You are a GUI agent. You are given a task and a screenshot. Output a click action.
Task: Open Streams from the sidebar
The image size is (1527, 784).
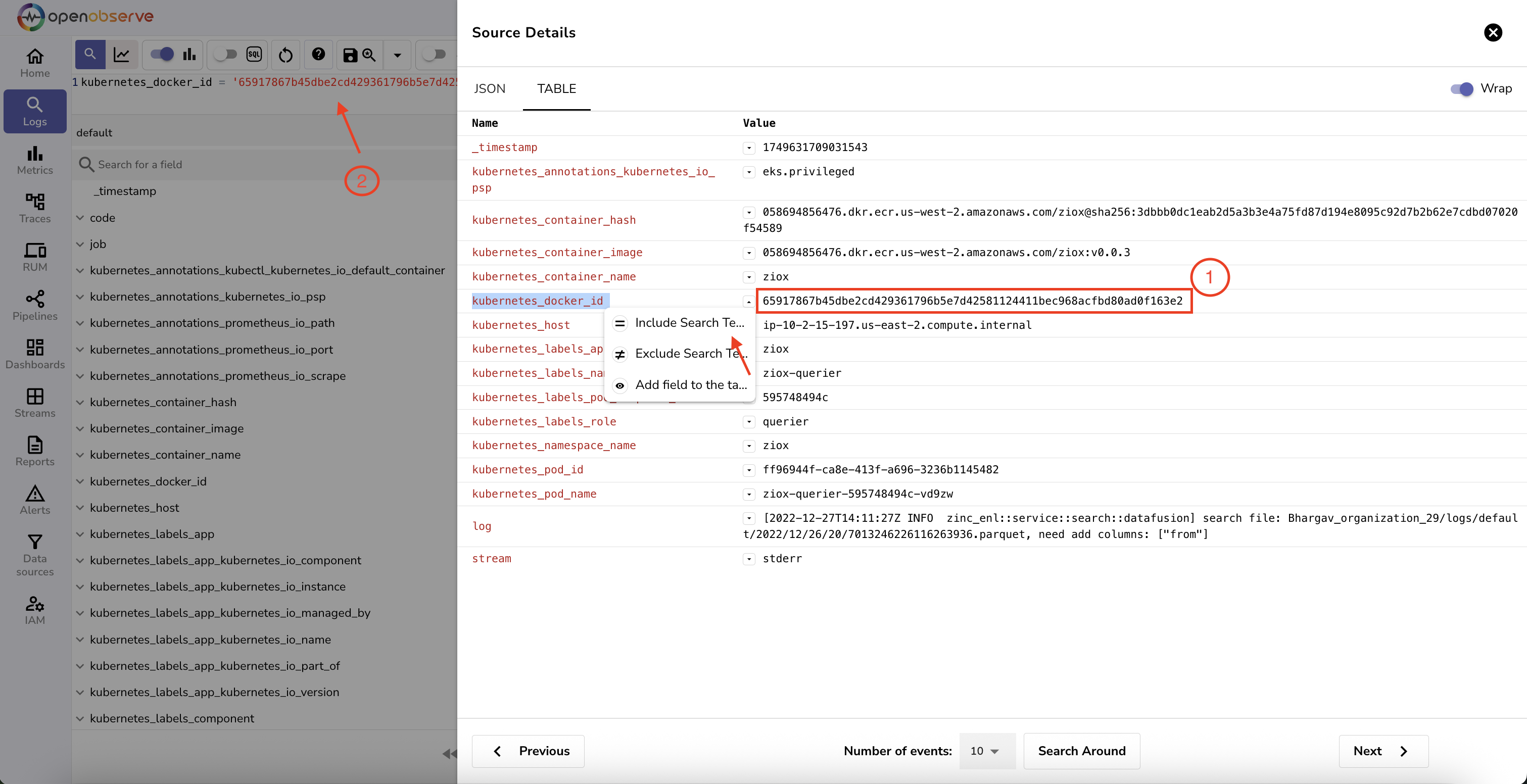click(x=34, y=403)
